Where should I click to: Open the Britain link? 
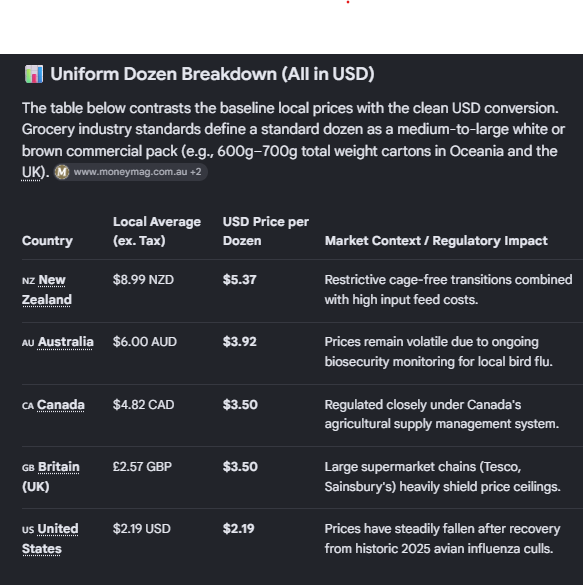[59, 466]
